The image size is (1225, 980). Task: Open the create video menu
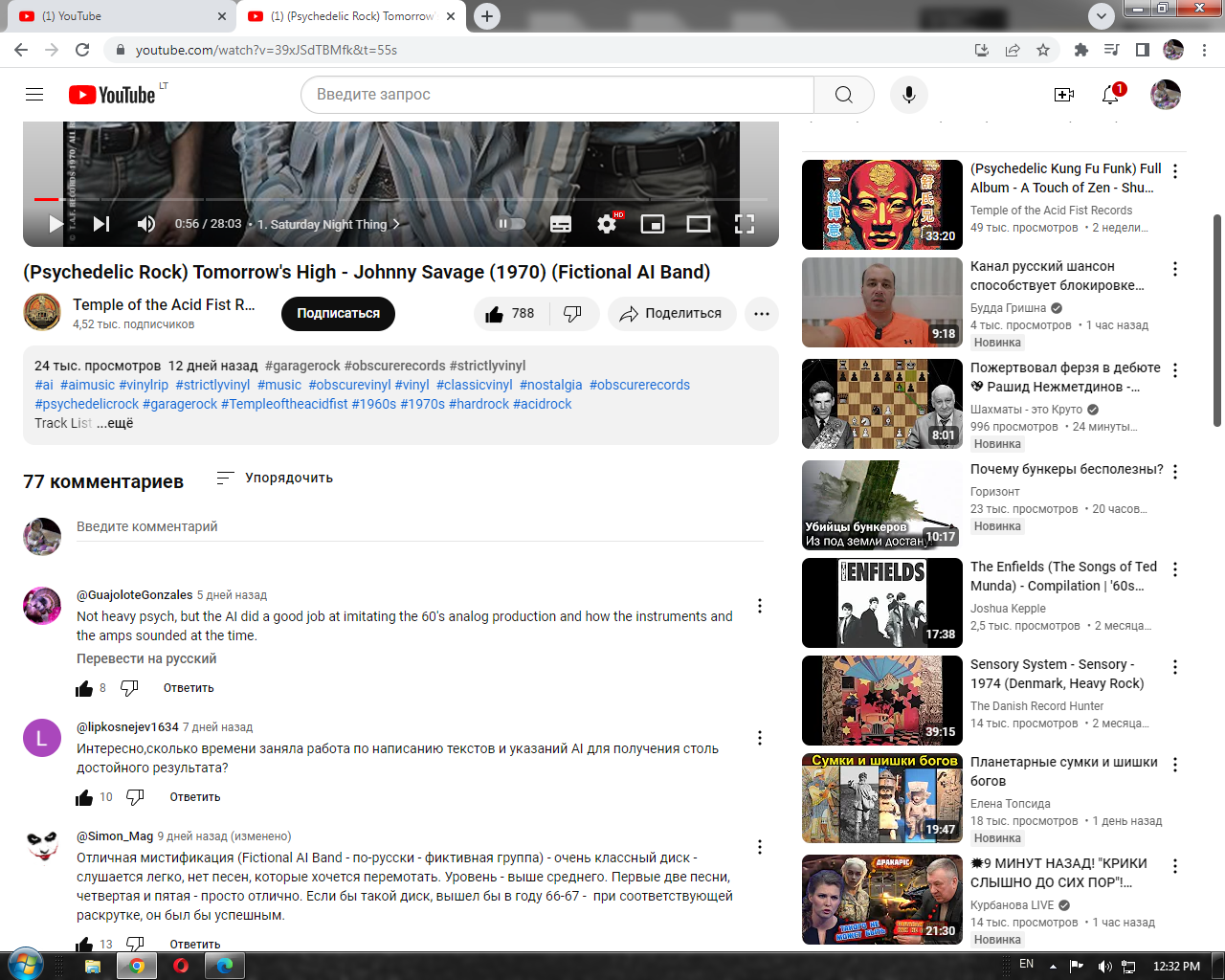pyautogui.click(x=1064, y=94)
